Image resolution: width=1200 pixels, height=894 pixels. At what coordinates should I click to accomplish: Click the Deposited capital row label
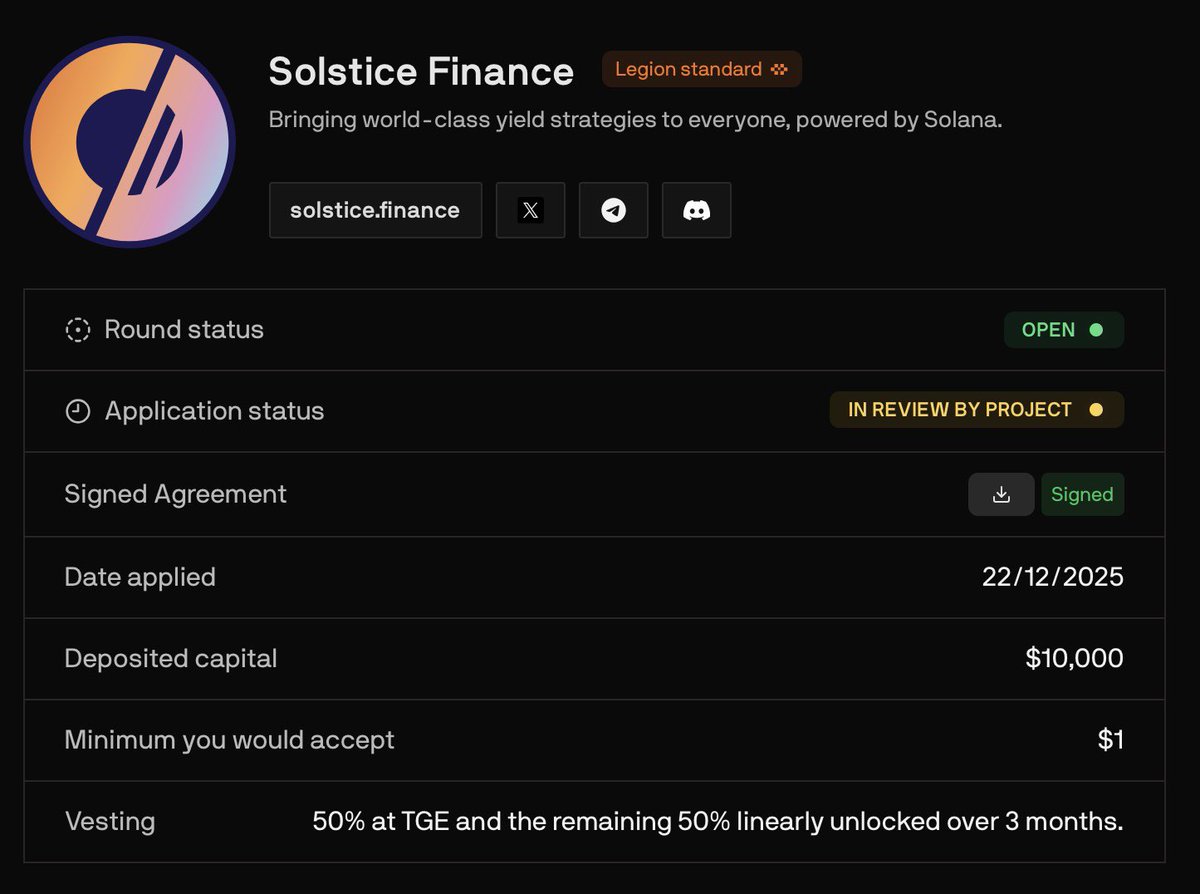point(170,658)
